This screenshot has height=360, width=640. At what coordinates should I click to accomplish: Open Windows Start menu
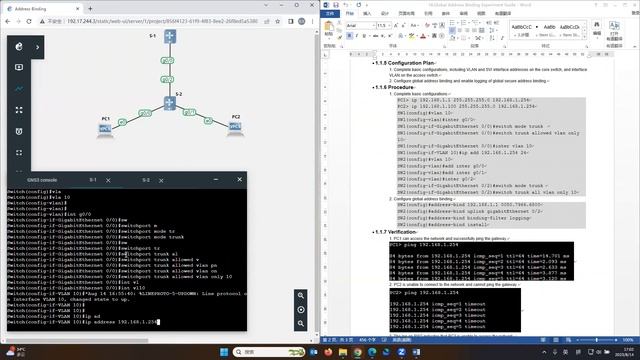pos(224,352)
